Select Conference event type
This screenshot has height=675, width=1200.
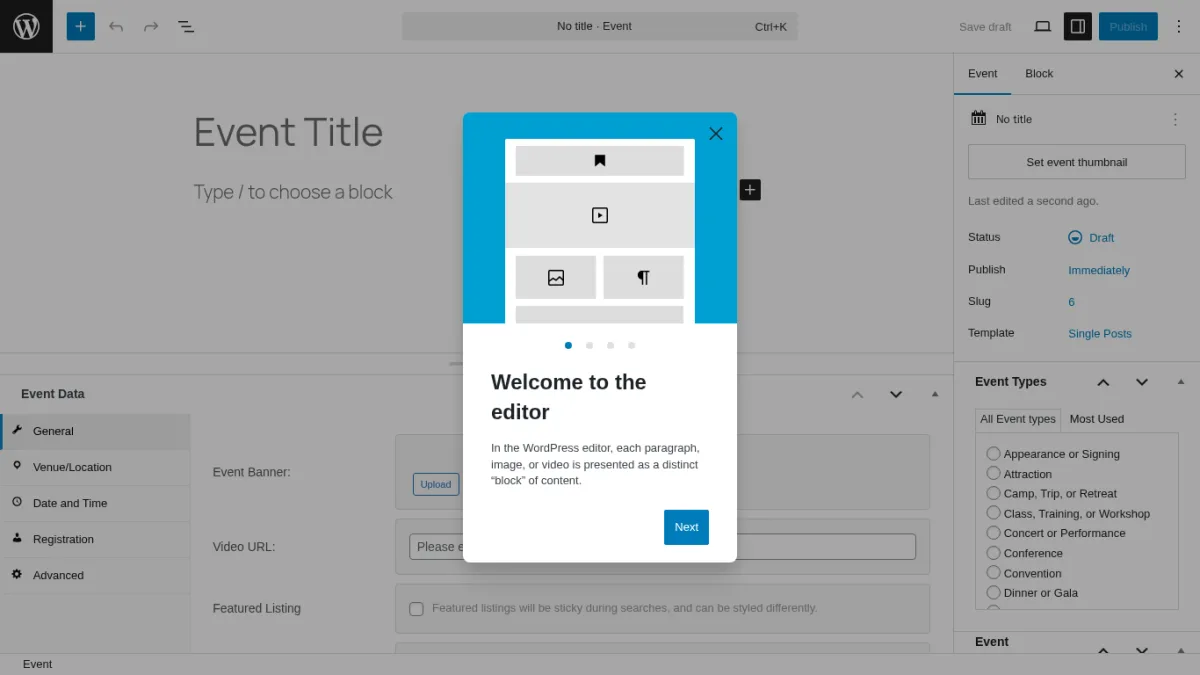click(x=993, y=553)
